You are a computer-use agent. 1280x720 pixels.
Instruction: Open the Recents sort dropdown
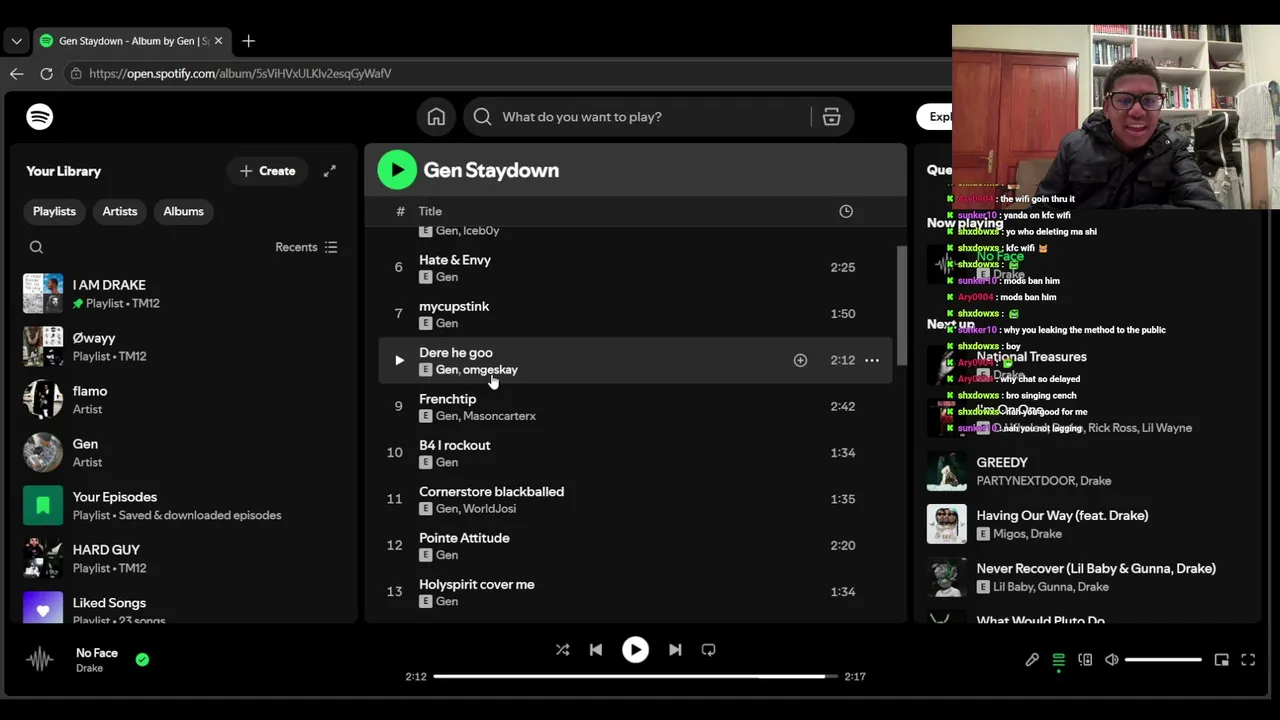[307, 247]
